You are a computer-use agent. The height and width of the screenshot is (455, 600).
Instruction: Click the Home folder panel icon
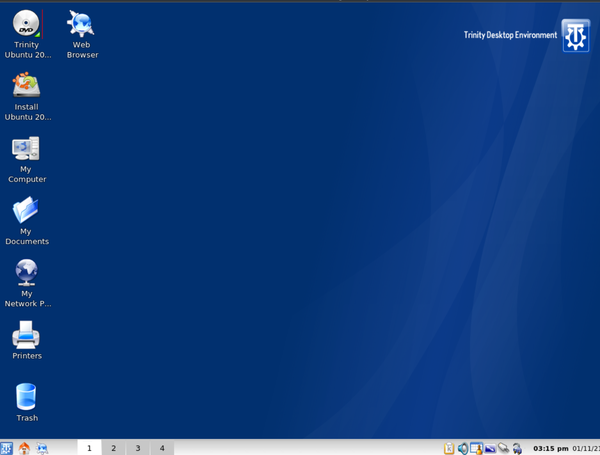(x=24, y=448)
